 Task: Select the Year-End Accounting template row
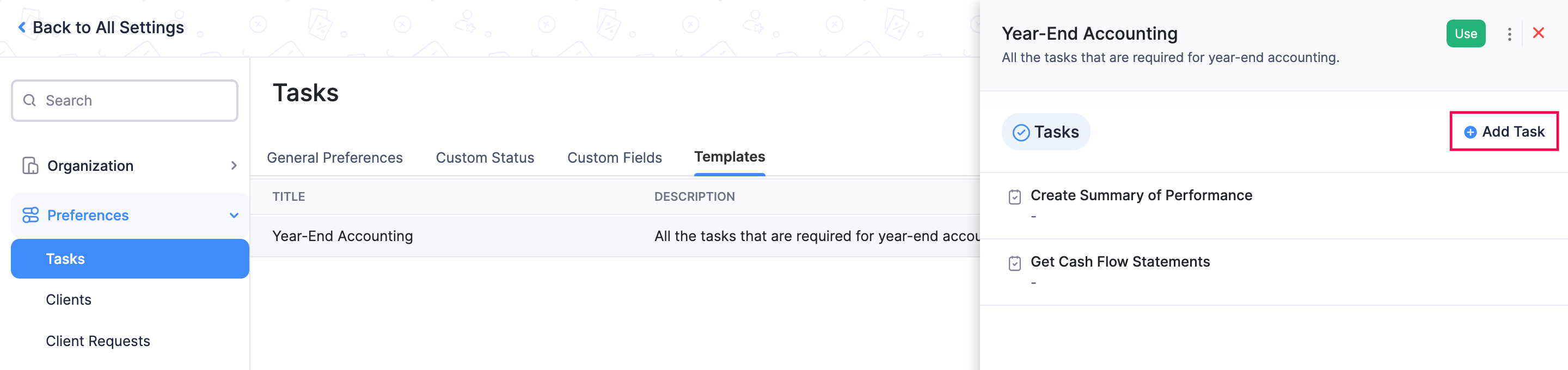tap(342, 236)
